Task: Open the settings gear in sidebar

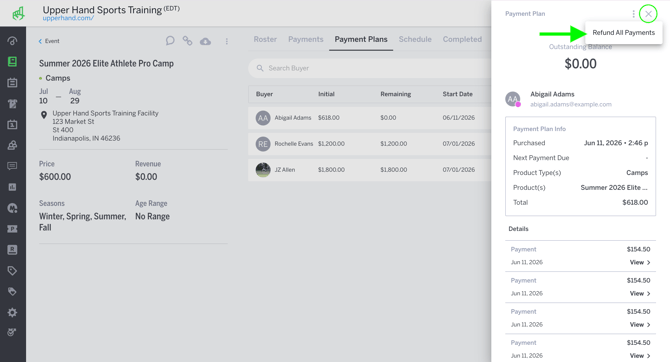Action: 12,312
